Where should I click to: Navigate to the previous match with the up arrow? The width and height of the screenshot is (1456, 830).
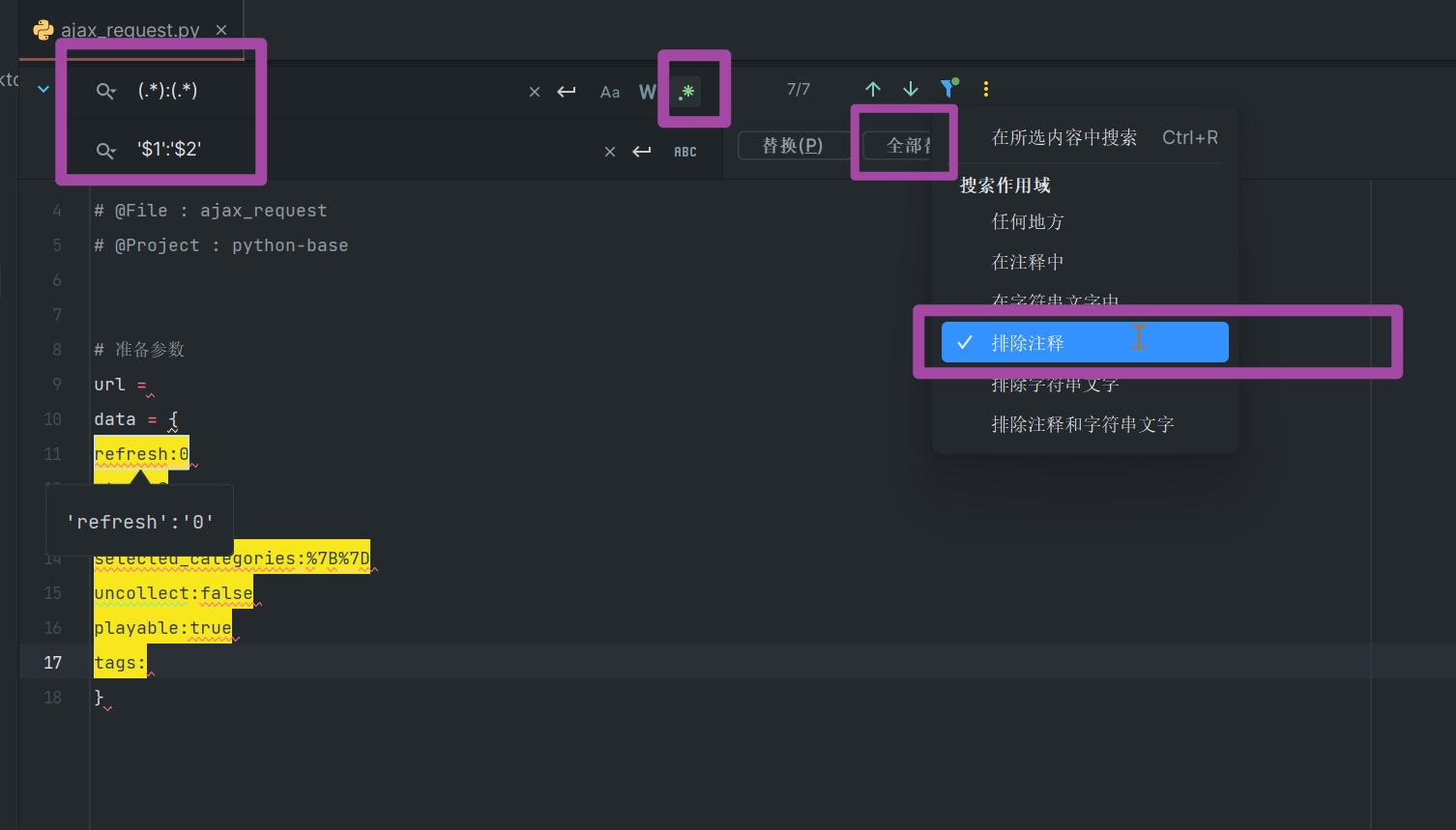873,88
